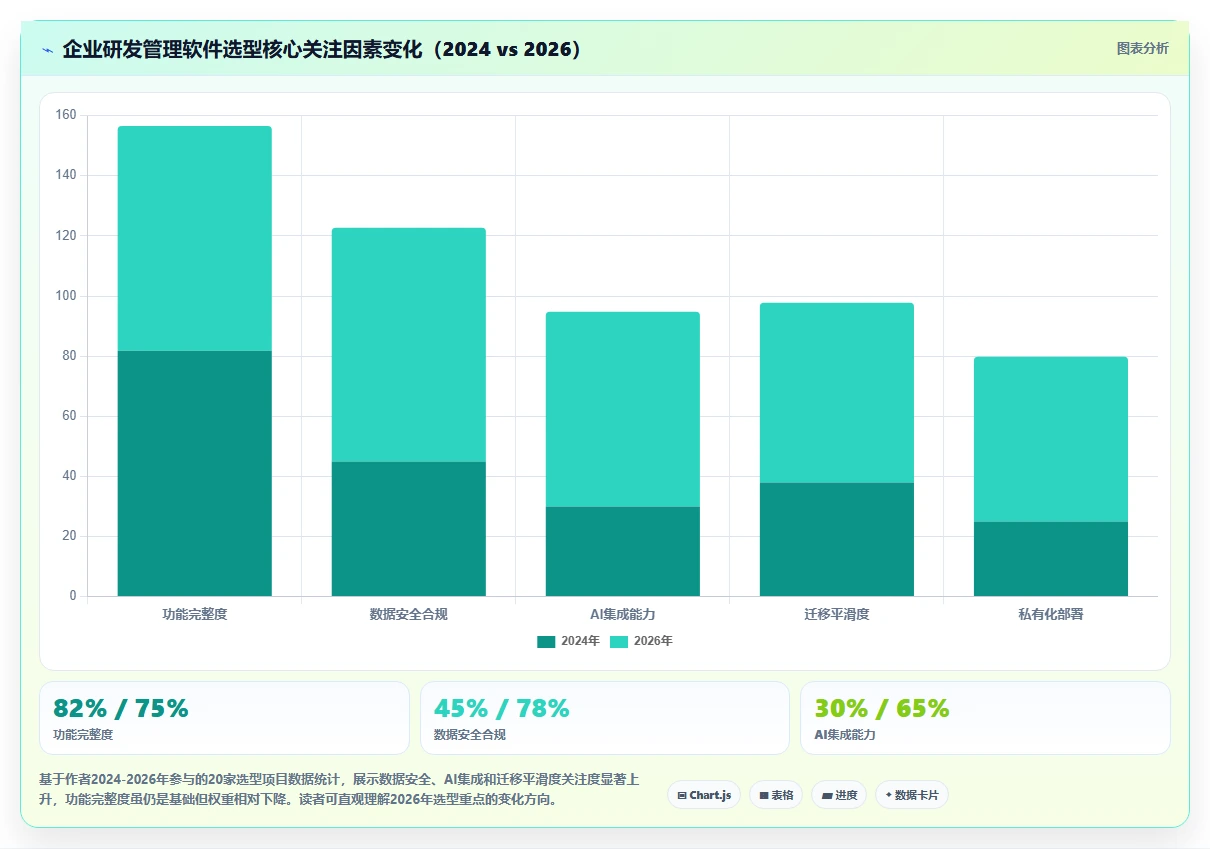The width and height of the screenshot is (1210, 849).
Task: Click the y-axis value 60
Action: 69,416
